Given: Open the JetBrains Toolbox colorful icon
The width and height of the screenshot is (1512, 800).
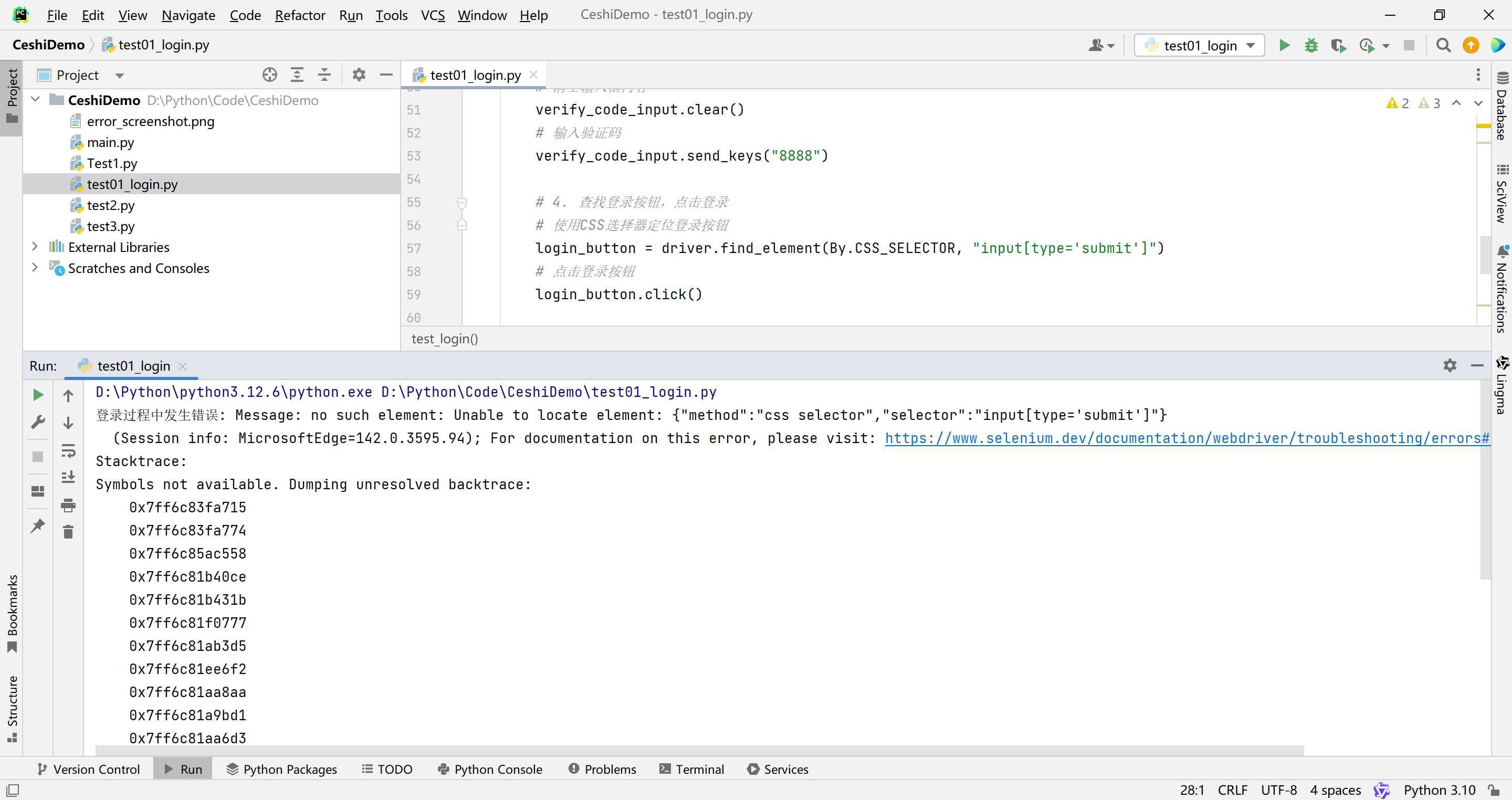Looking at the screenshot, I should (x=1497, y=45).
